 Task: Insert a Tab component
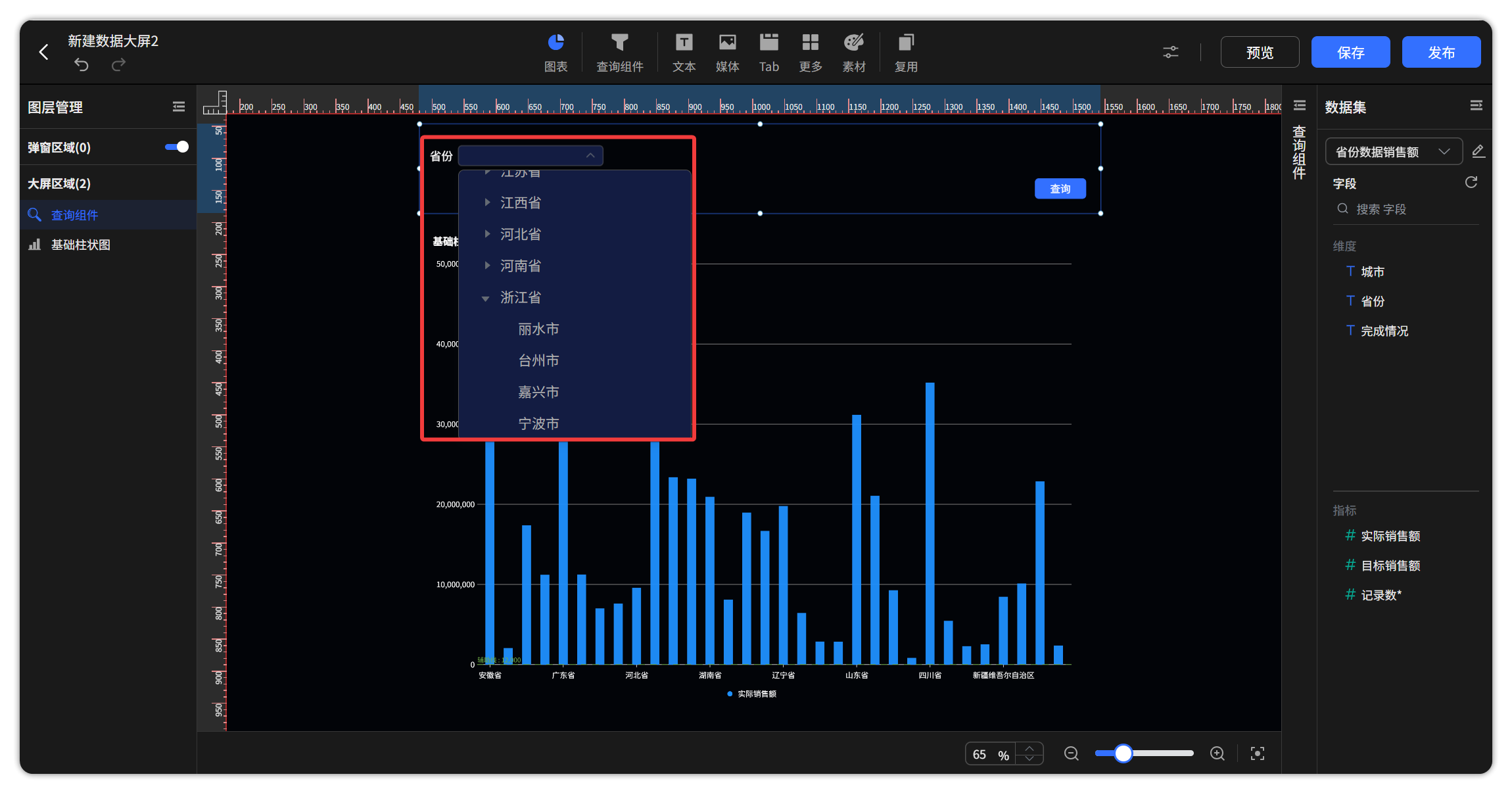768,53
